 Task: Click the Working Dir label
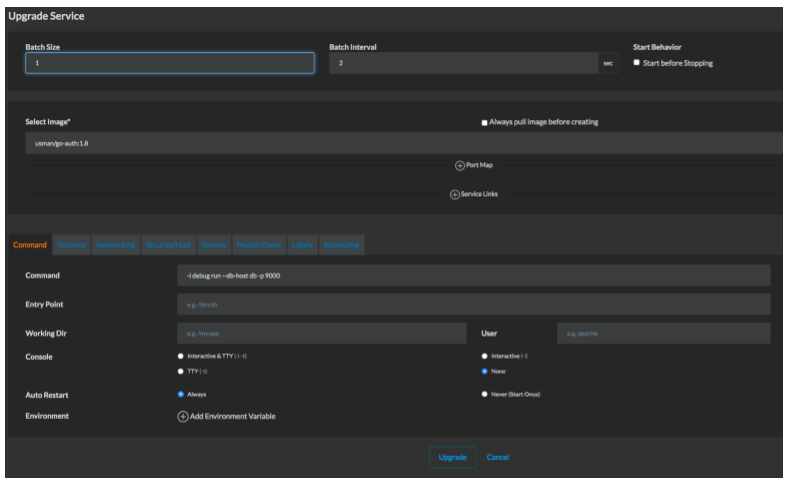[x=46, y=333]
